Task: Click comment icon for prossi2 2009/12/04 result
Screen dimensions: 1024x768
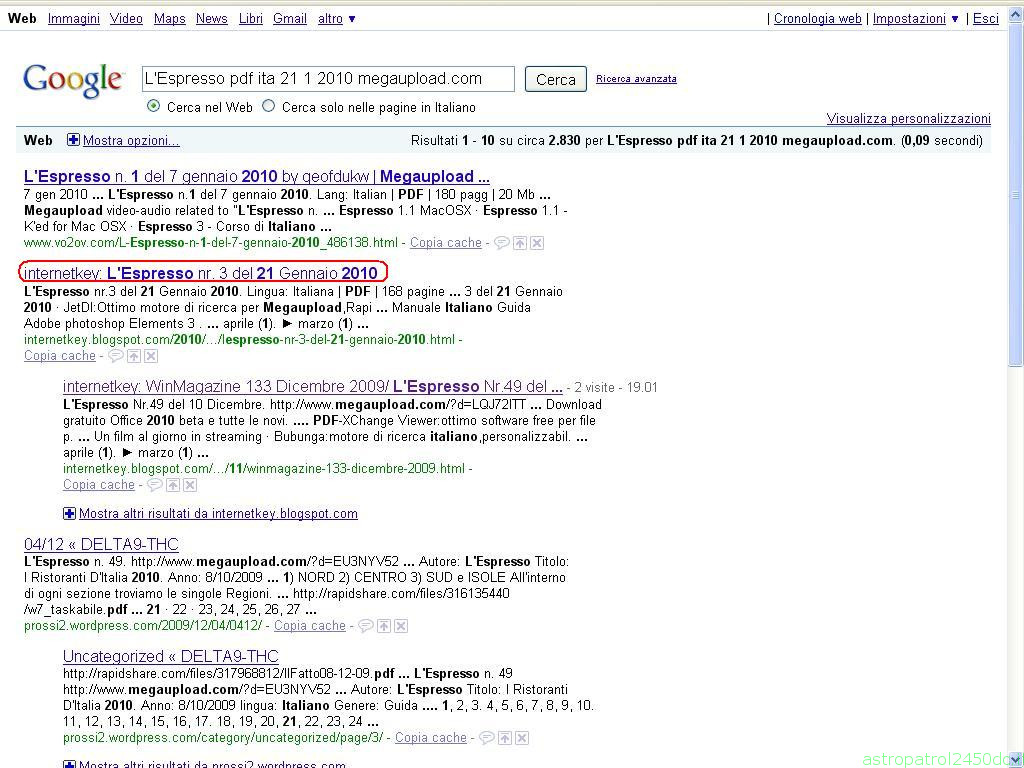Action: (366, 626)
